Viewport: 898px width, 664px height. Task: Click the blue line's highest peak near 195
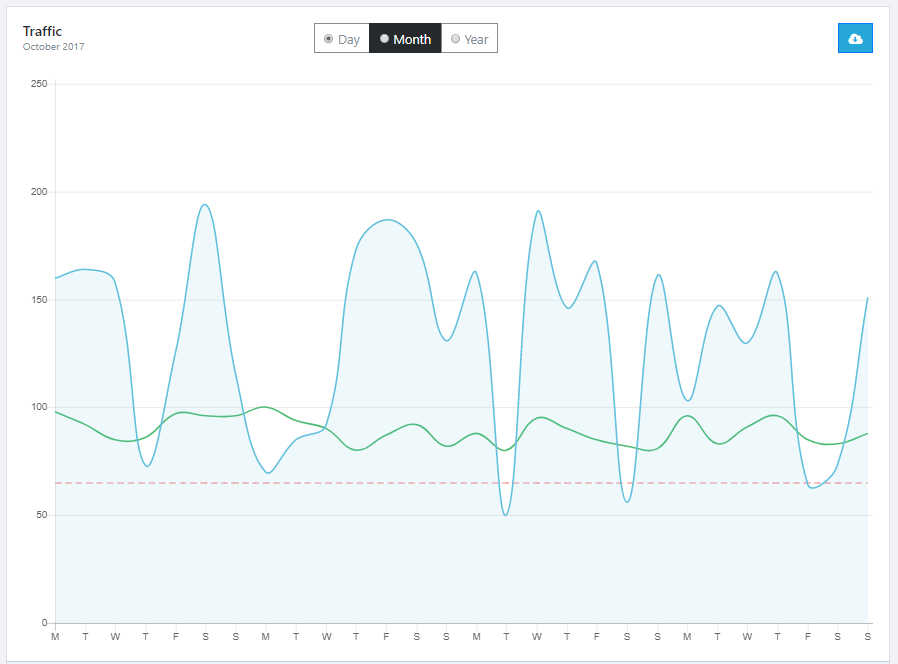pyautogui.click(x=205, y=205)
